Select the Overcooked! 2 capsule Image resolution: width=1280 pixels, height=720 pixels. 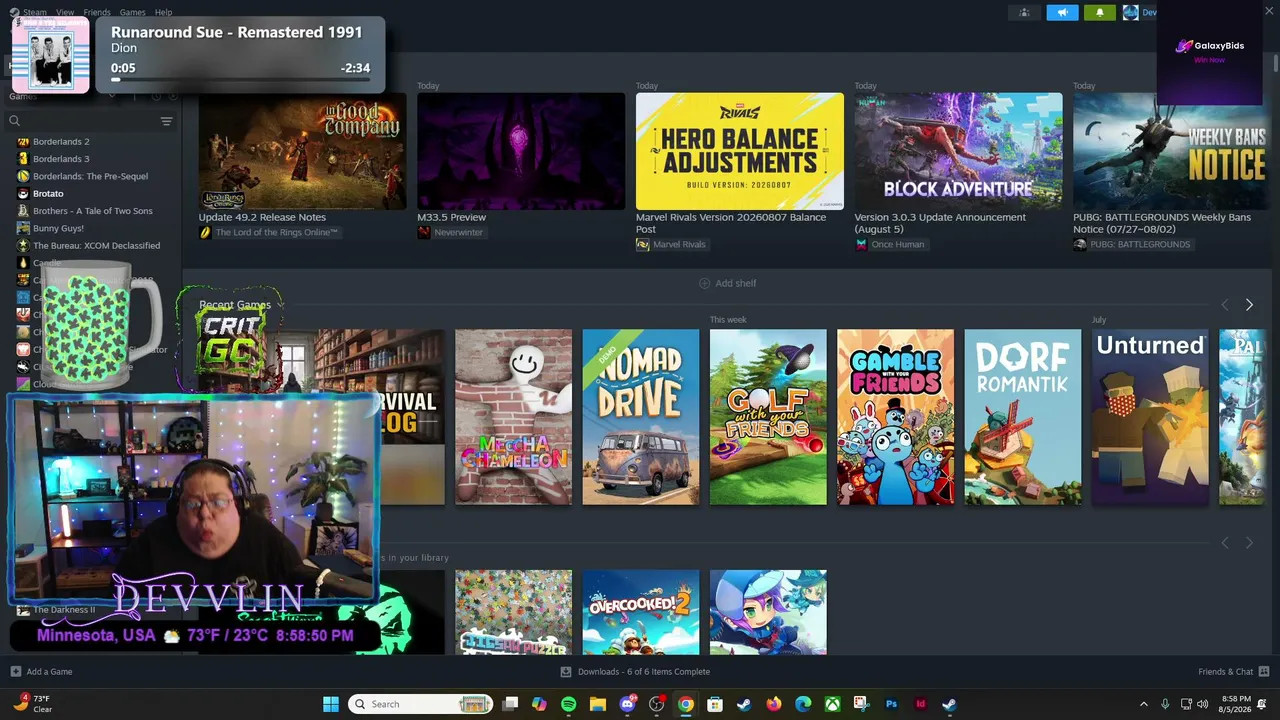[x=641, y=612]
